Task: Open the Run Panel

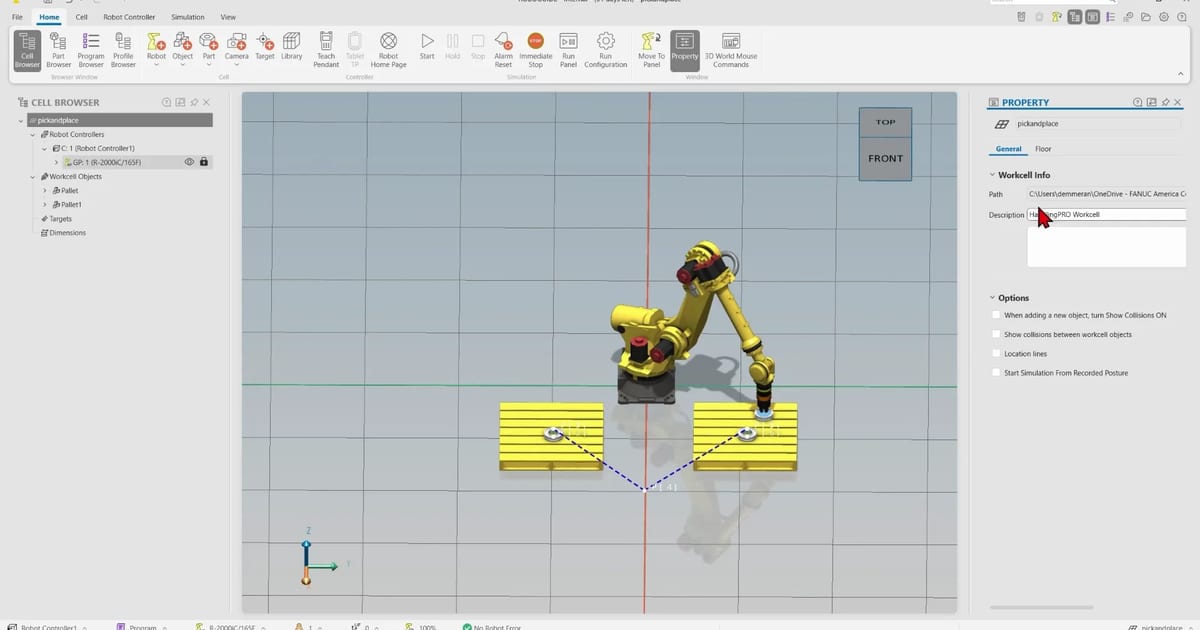Action: (x=568, y=49)
